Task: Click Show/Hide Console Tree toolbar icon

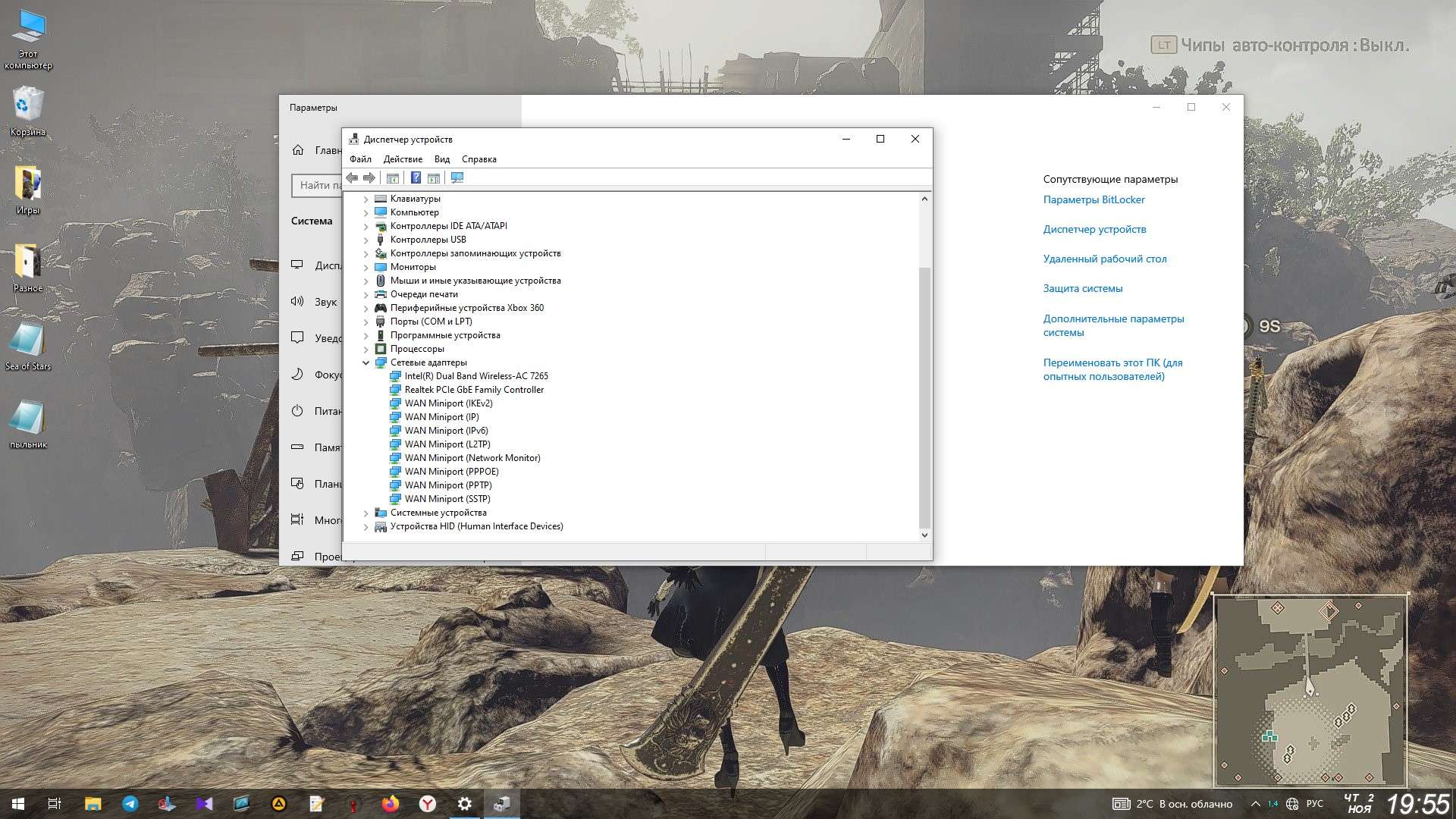Action: click(x=392, y=178)
